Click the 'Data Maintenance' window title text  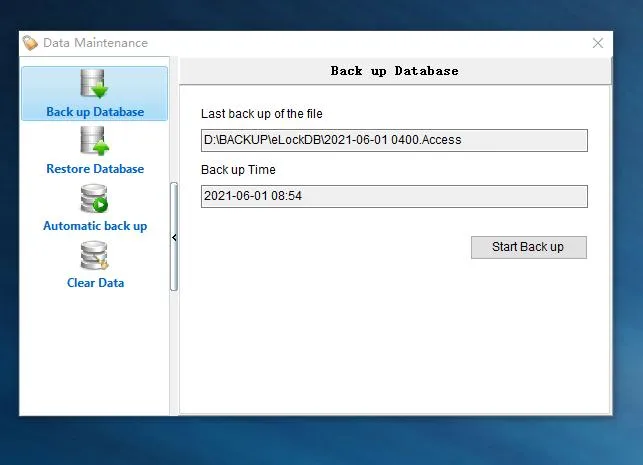click(95, 43)
